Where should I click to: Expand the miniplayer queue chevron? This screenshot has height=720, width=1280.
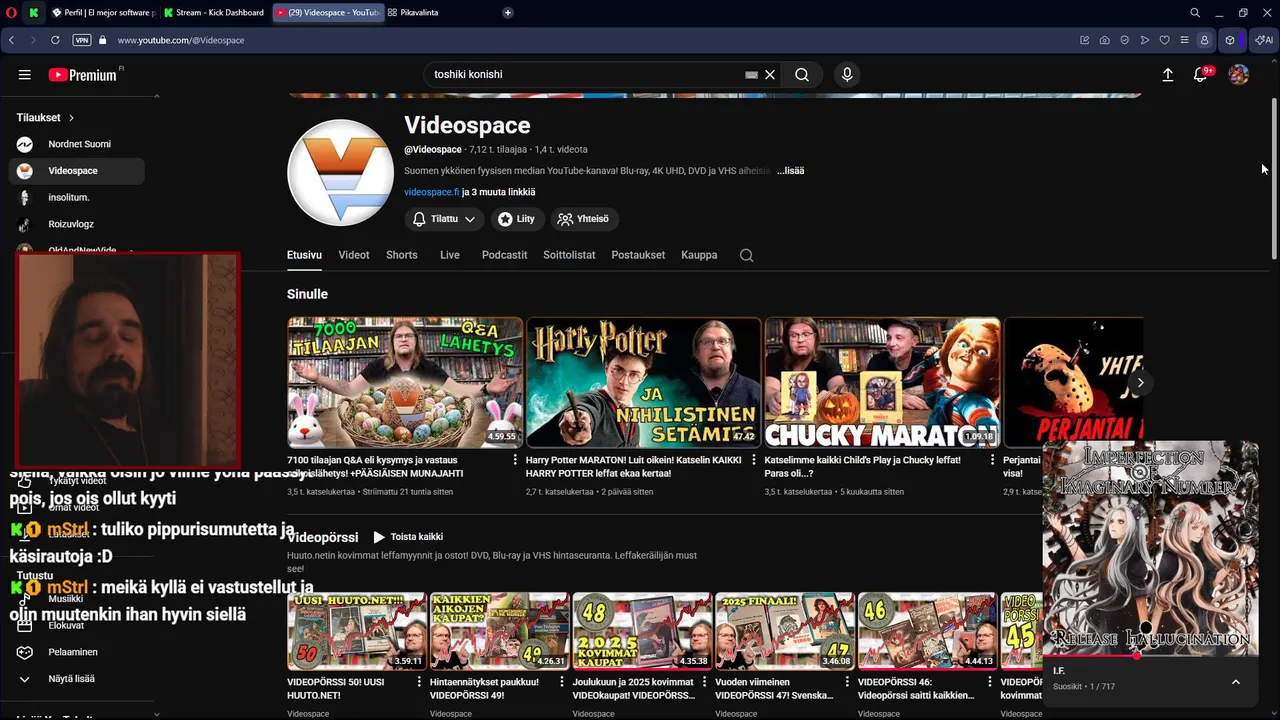[1235, 682]
